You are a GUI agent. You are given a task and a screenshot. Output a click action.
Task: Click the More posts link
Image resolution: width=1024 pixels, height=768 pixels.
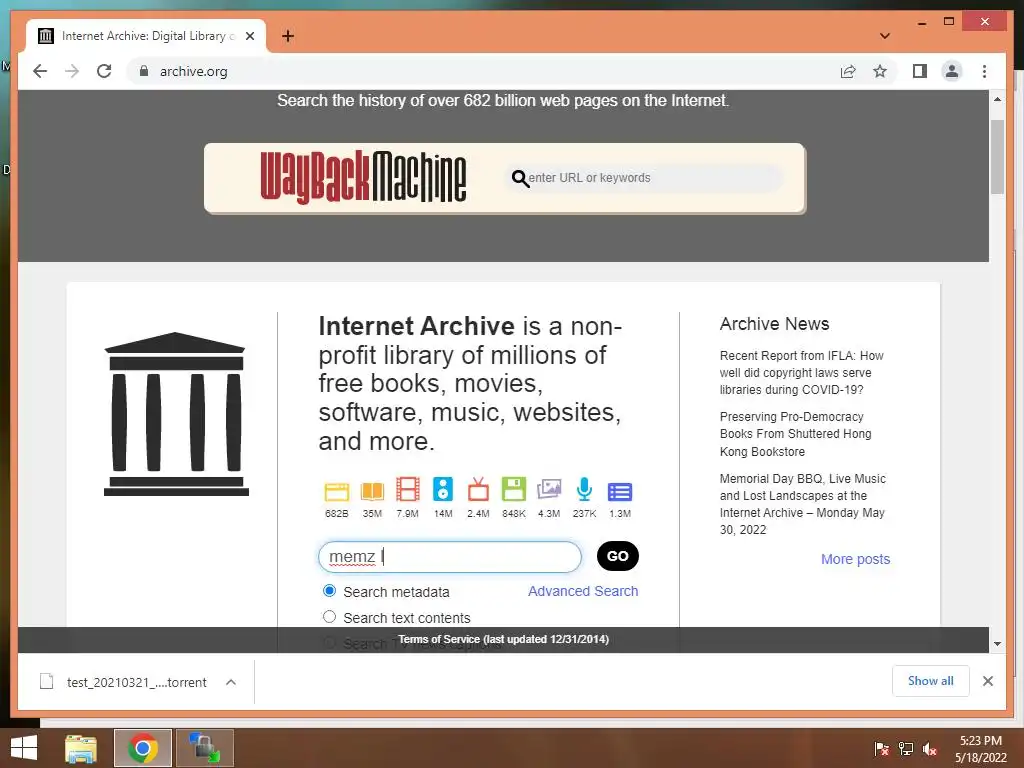(856, 559)
